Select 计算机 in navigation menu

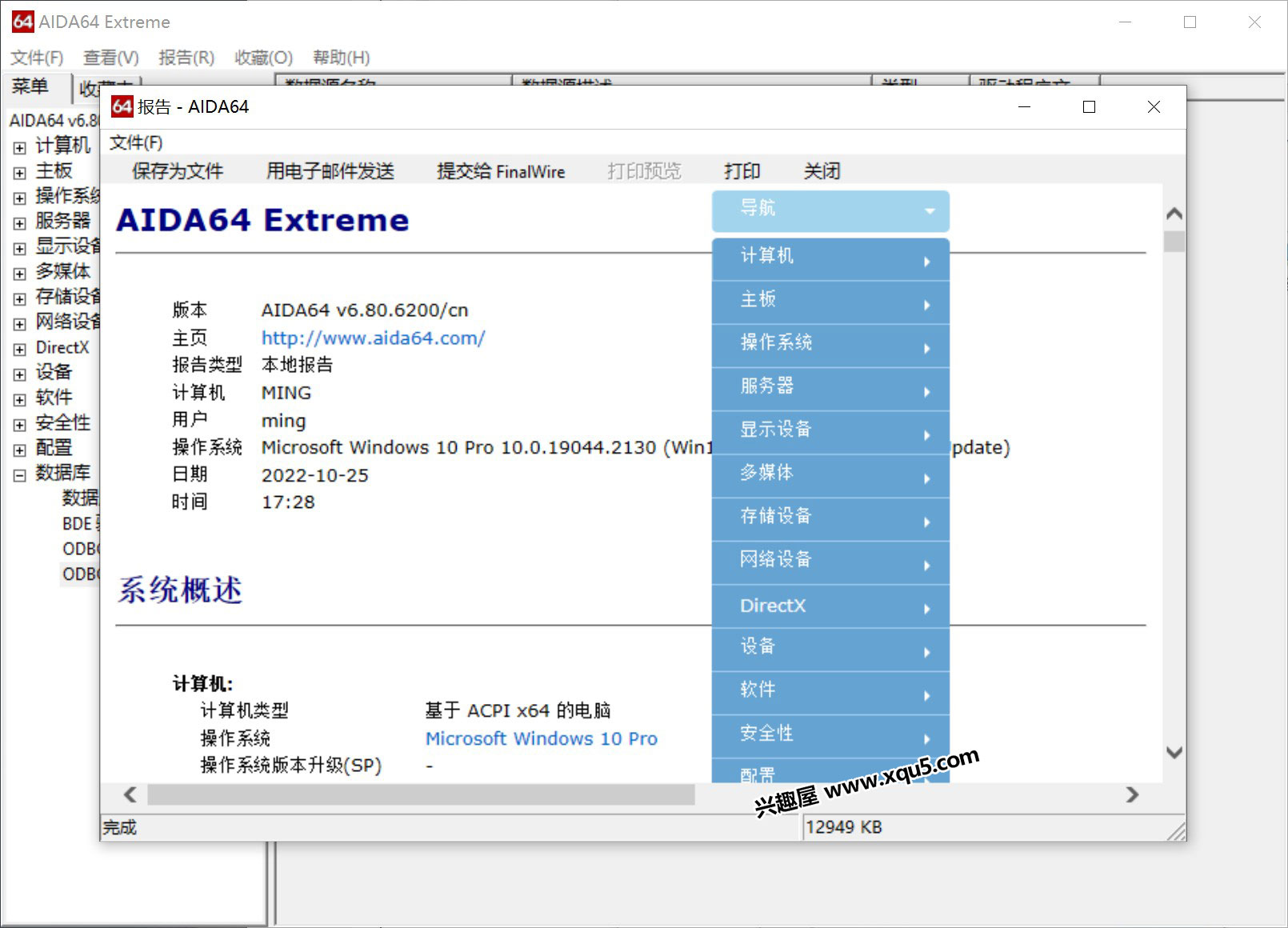click(830, 258)
